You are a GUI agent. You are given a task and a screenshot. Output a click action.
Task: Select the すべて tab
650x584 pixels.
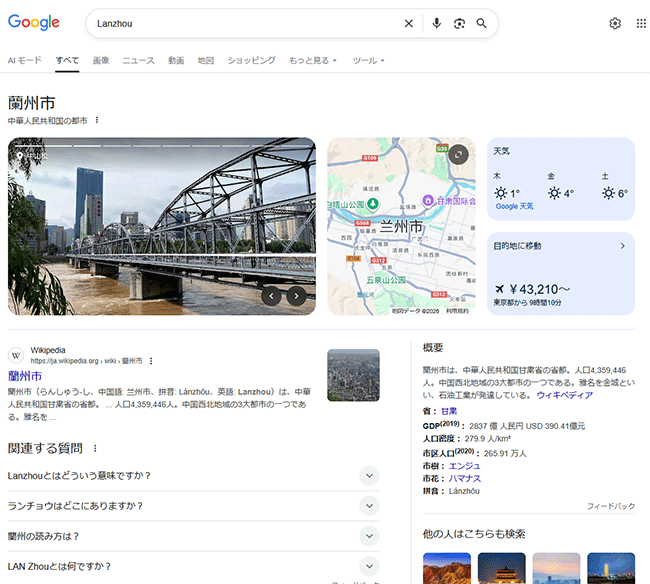67,61
